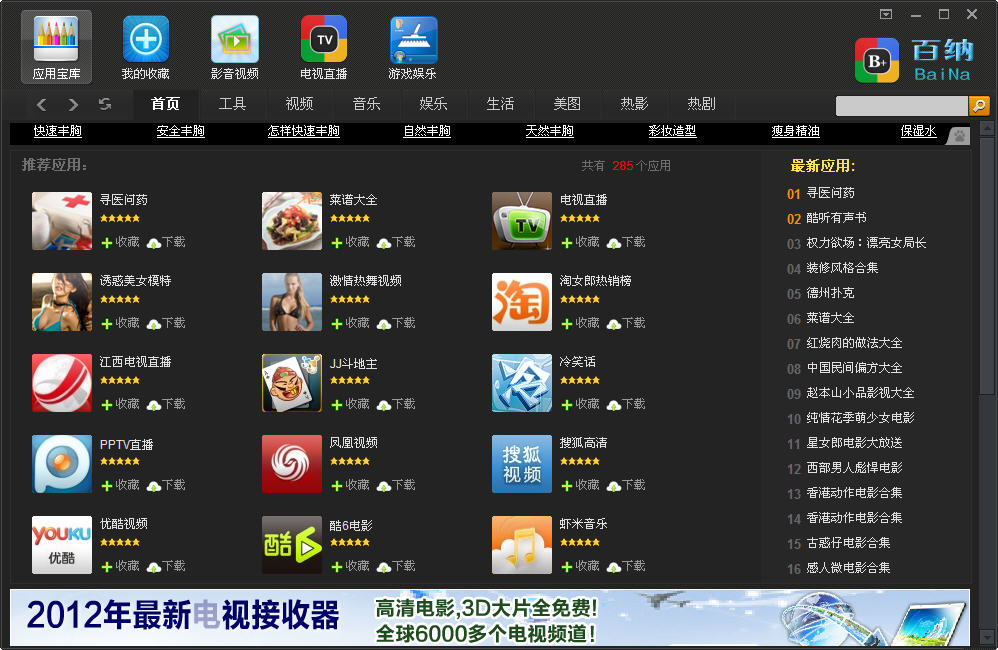
Task: Switch to the 生活 tab
Action: coord(500,104)
